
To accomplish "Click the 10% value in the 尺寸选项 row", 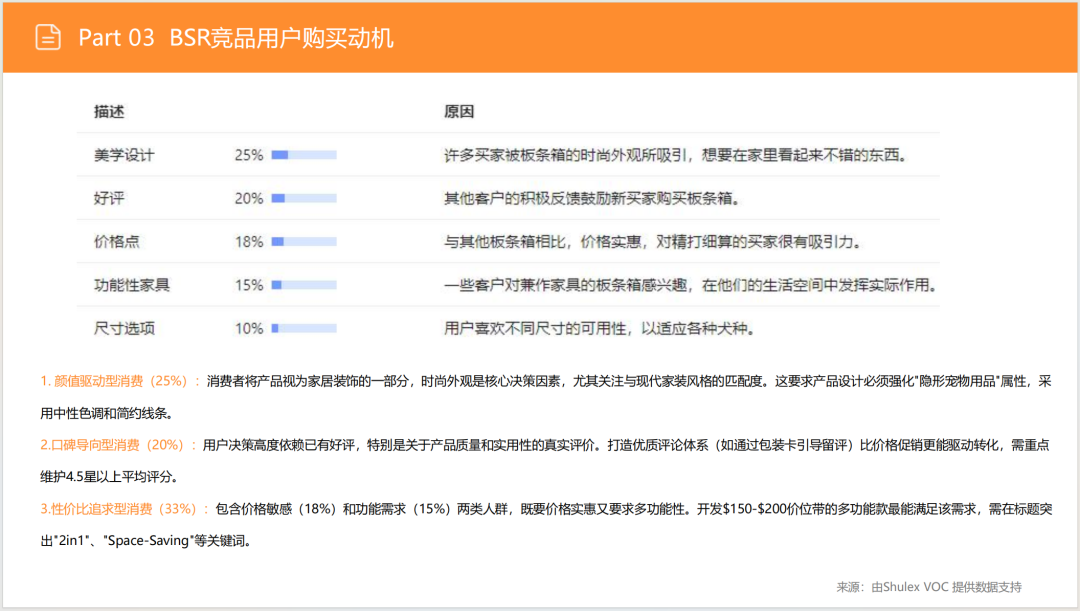I will click(249, 329).
